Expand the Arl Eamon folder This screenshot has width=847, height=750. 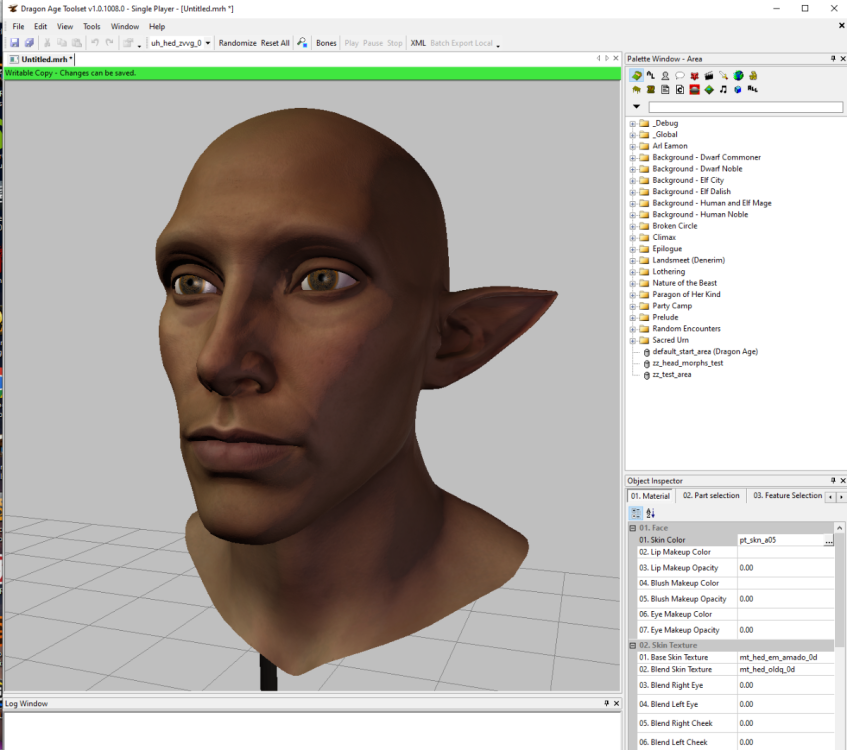[633, 146]
